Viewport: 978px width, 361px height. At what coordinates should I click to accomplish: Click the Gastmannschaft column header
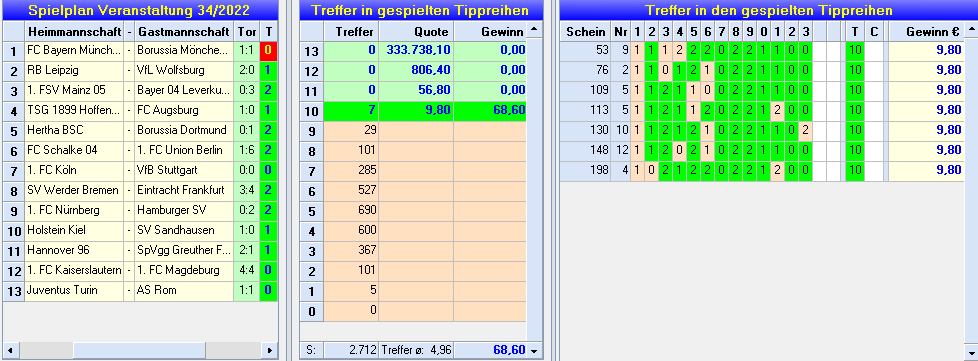pyautogui.click(x=184, y=31)
